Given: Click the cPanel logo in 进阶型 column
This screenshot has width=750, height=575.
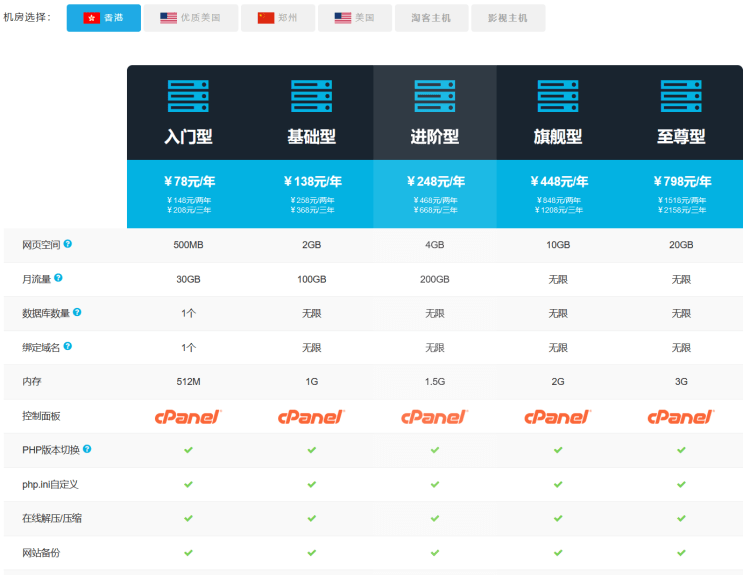Looking at the screenshot, I should click(x=435, y=417).
